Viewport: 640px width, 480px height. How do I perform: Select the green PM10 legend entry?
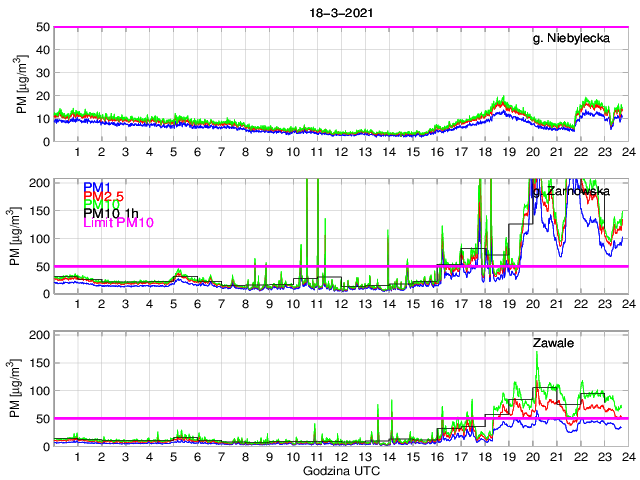(x=101, y=204)
